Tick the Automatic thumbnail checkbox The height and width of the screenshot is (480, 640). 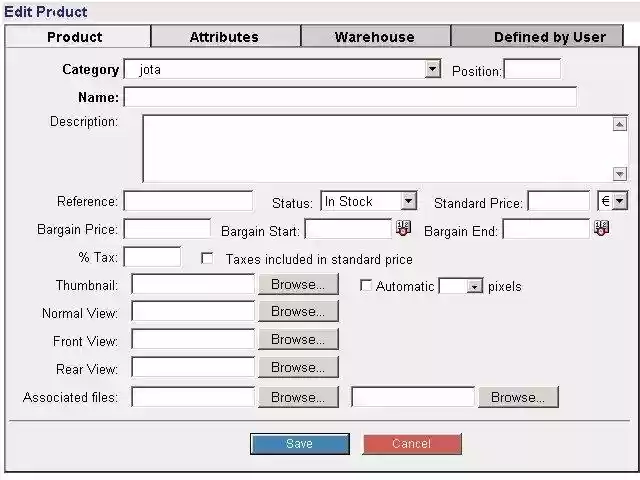(366, 285)
